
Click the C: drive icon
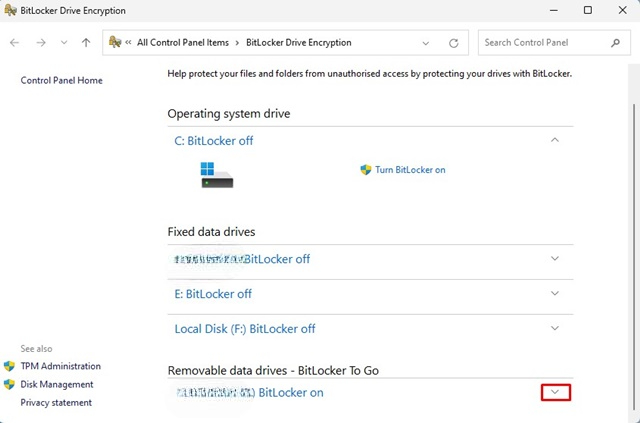(217, 175)
